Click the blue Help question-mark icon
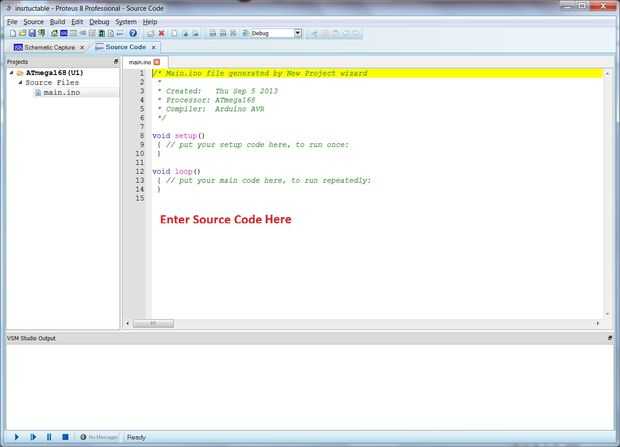The width and height of the screenshot is (620, 447). (x=133, y=34)
